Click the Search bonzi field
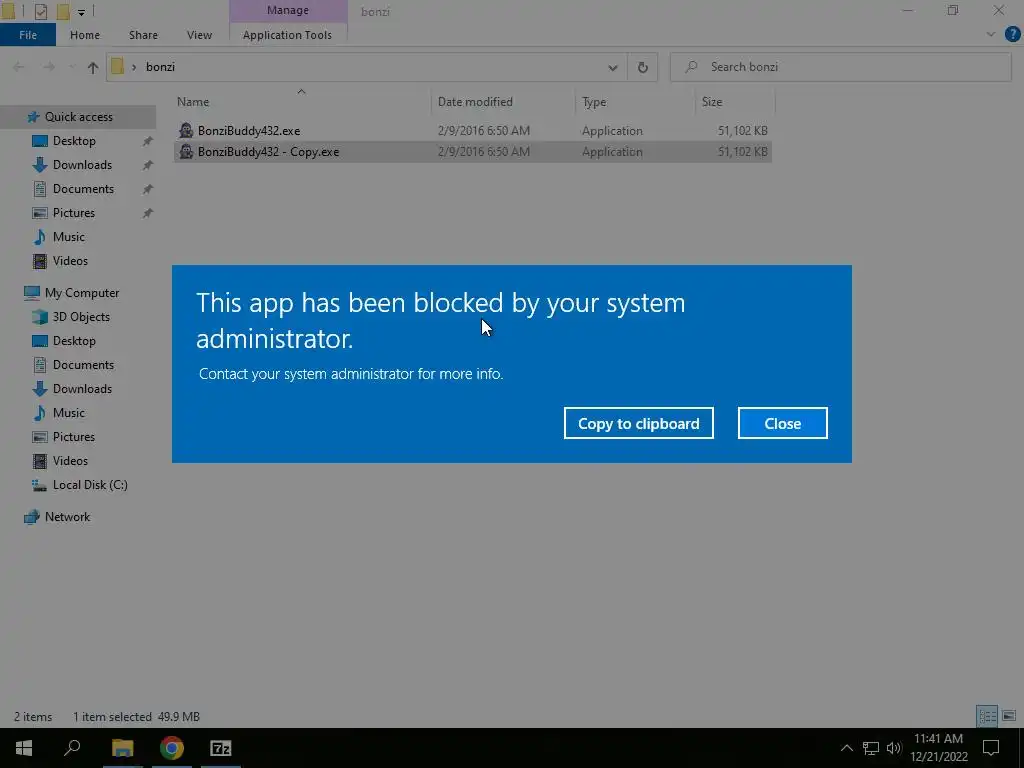This screenshot has width=1024, height=768. 841,67
